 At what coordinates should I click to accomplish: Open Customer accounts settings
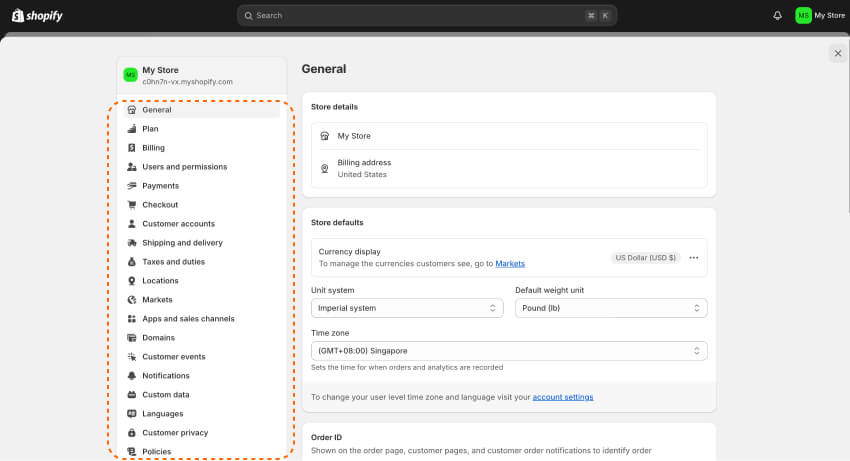click(202, 223)
